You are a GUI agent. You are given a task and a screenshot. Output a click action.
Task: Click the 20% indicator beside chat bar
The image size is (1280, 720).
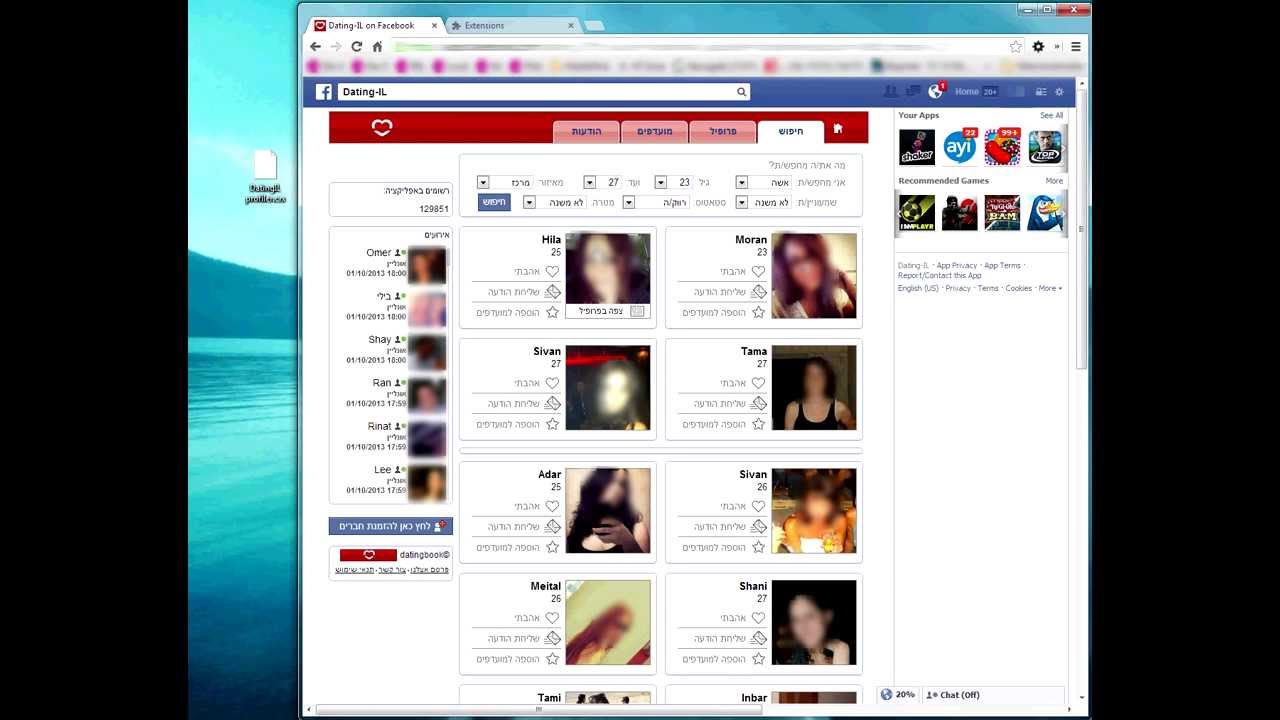pyautogui.click(x=898, y=695)
